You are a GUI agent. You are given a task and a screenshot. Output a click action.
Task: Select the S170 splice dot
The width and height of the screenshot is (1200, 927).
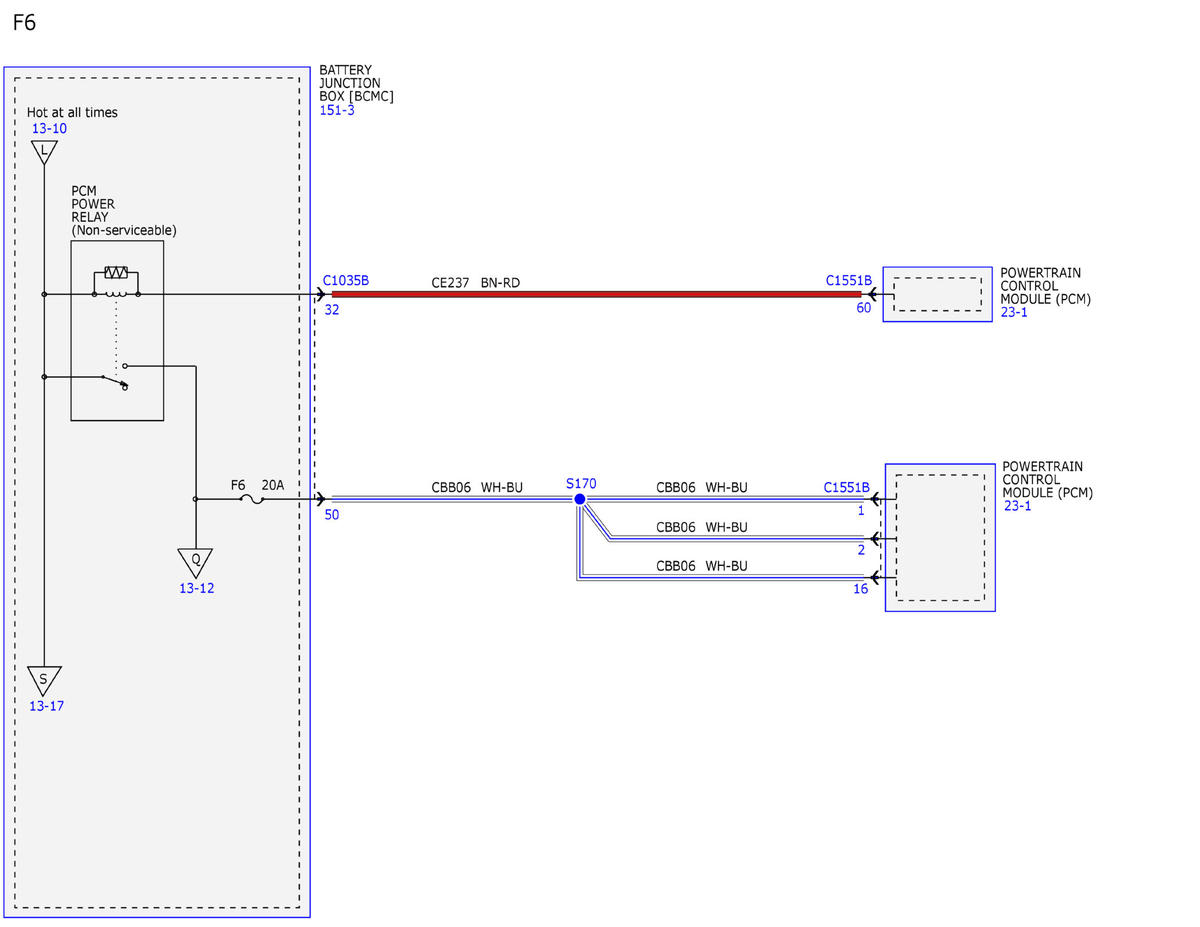(x=579, y=498)
